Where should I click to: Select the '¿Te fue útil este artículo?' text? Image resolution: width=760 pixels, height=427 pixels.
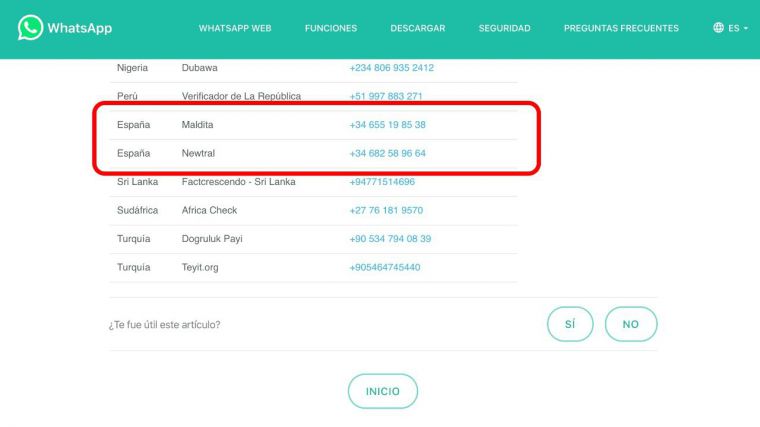click(x=164, y=325)
